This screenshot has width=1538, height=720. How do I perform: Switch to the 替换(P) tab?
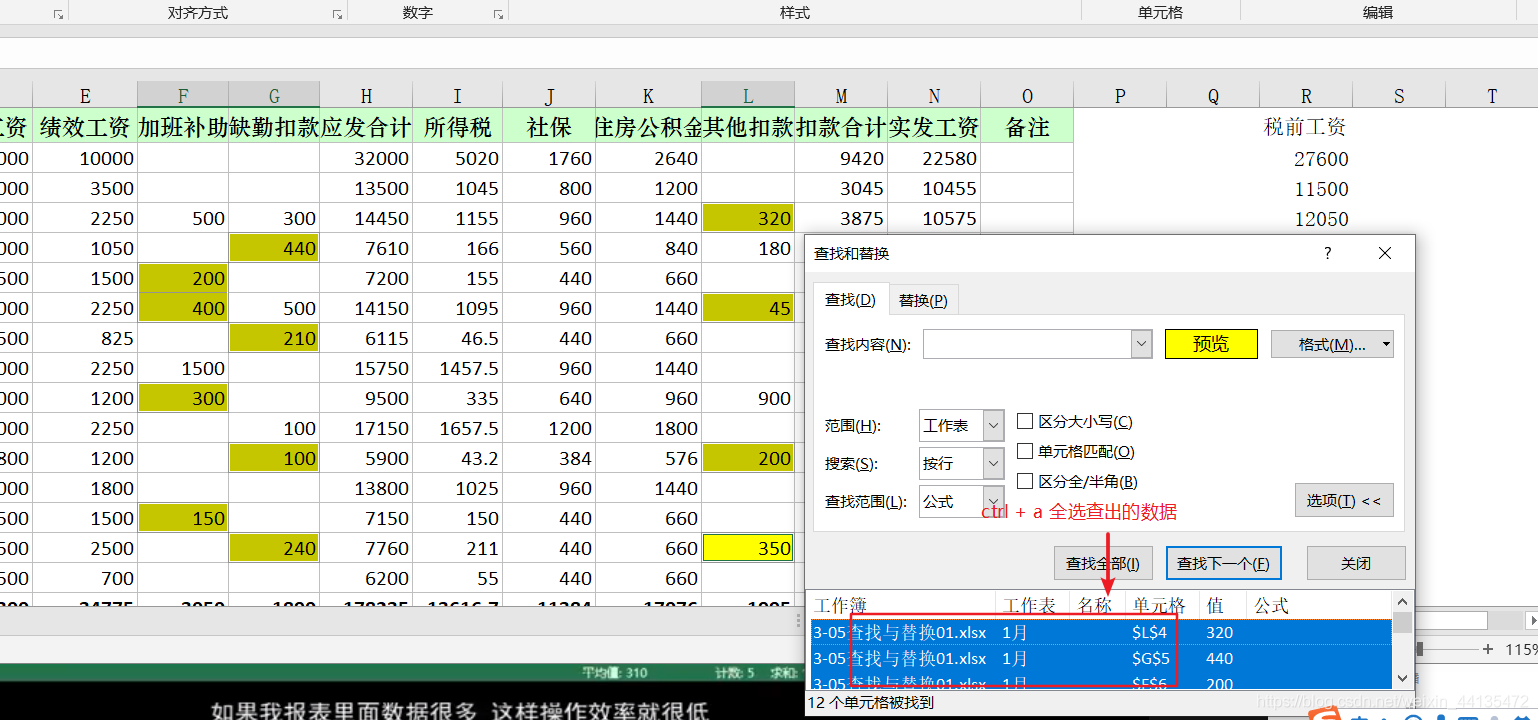point(923,300)
